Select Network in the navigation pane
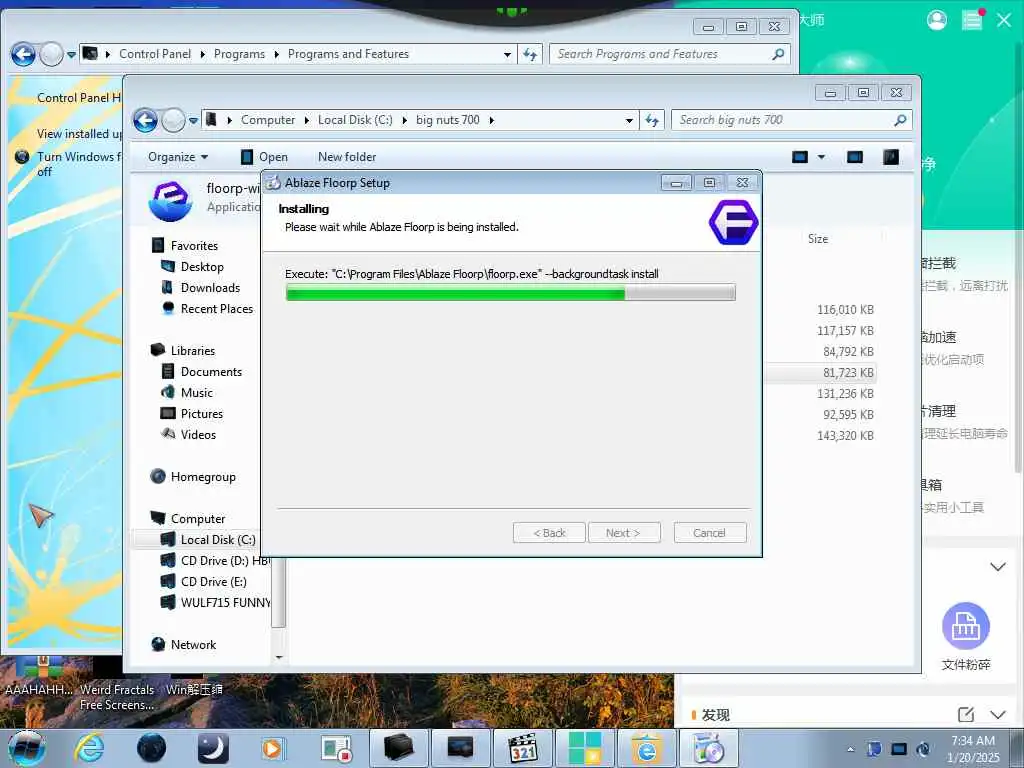The width and height of the screenshot is (1024, 768). [x=193, y=645]
